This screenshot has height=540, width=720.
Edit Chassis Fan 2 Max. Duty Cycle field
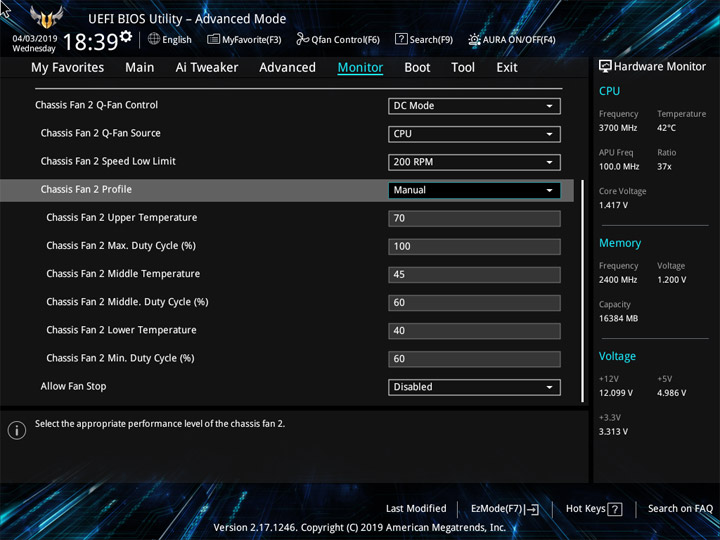click(x=474, y=247)
